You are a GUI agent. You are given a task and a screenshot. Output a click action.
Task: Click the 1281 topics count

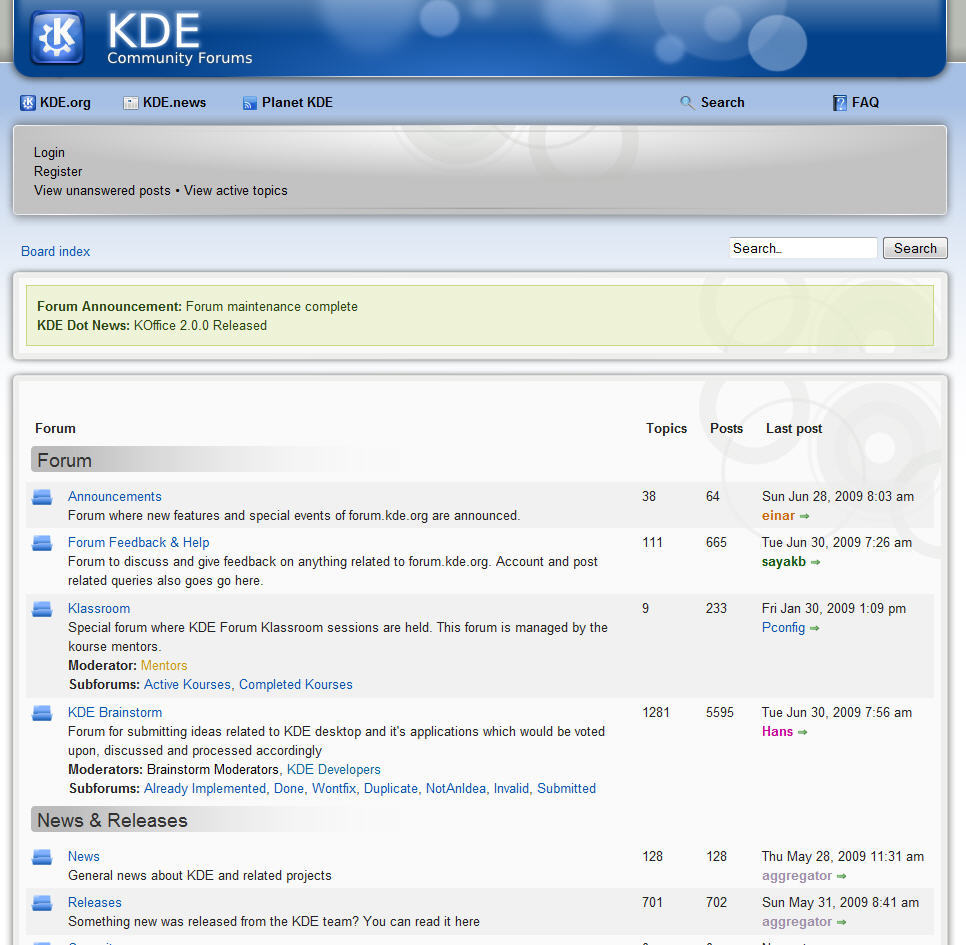pyautogui.click(x=656, y=713)
